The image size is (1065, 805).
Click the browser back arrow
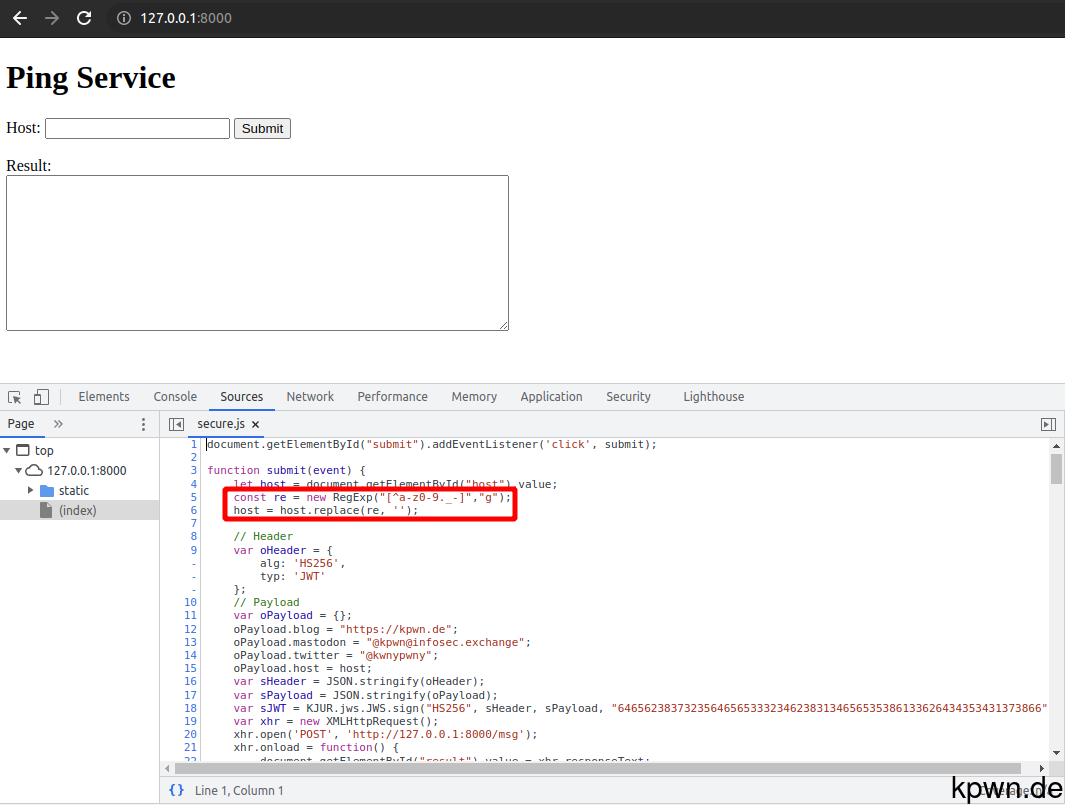pyautogui.click(x=19, y=17)
